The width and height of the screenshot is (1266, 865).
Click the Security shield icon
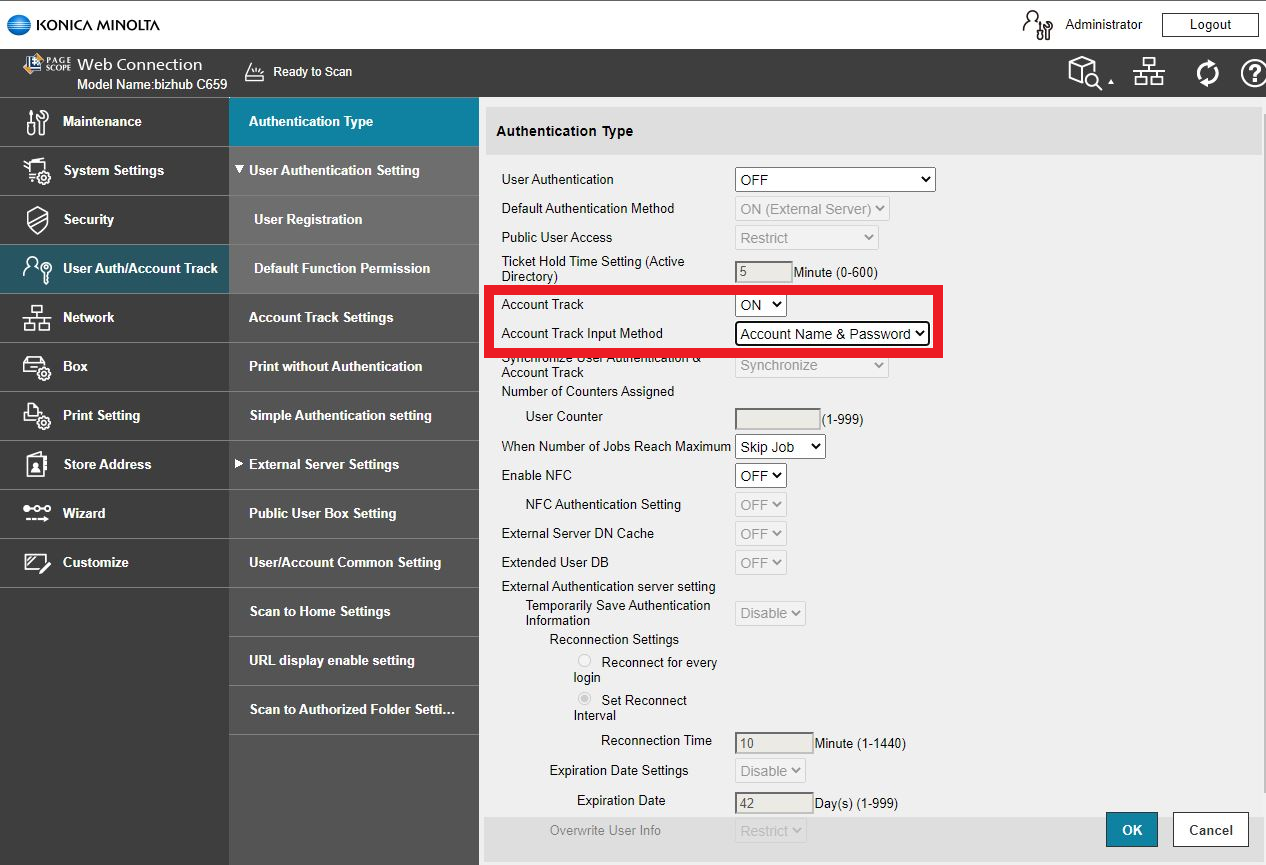click(37, 220)
